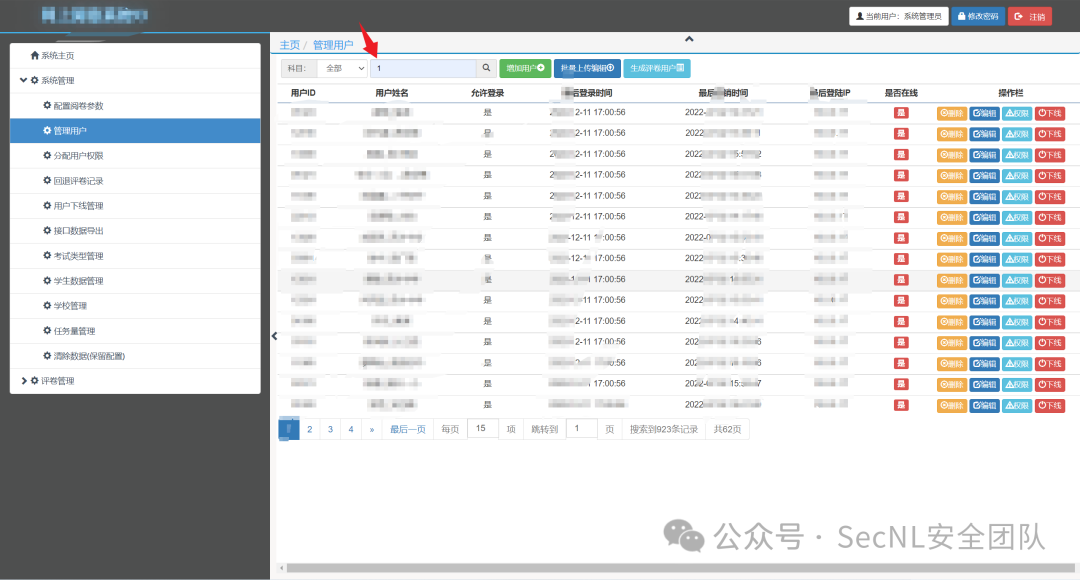Click the 修改密码 change password button
Screen dimensions: 1080x580
coord(977,16)
